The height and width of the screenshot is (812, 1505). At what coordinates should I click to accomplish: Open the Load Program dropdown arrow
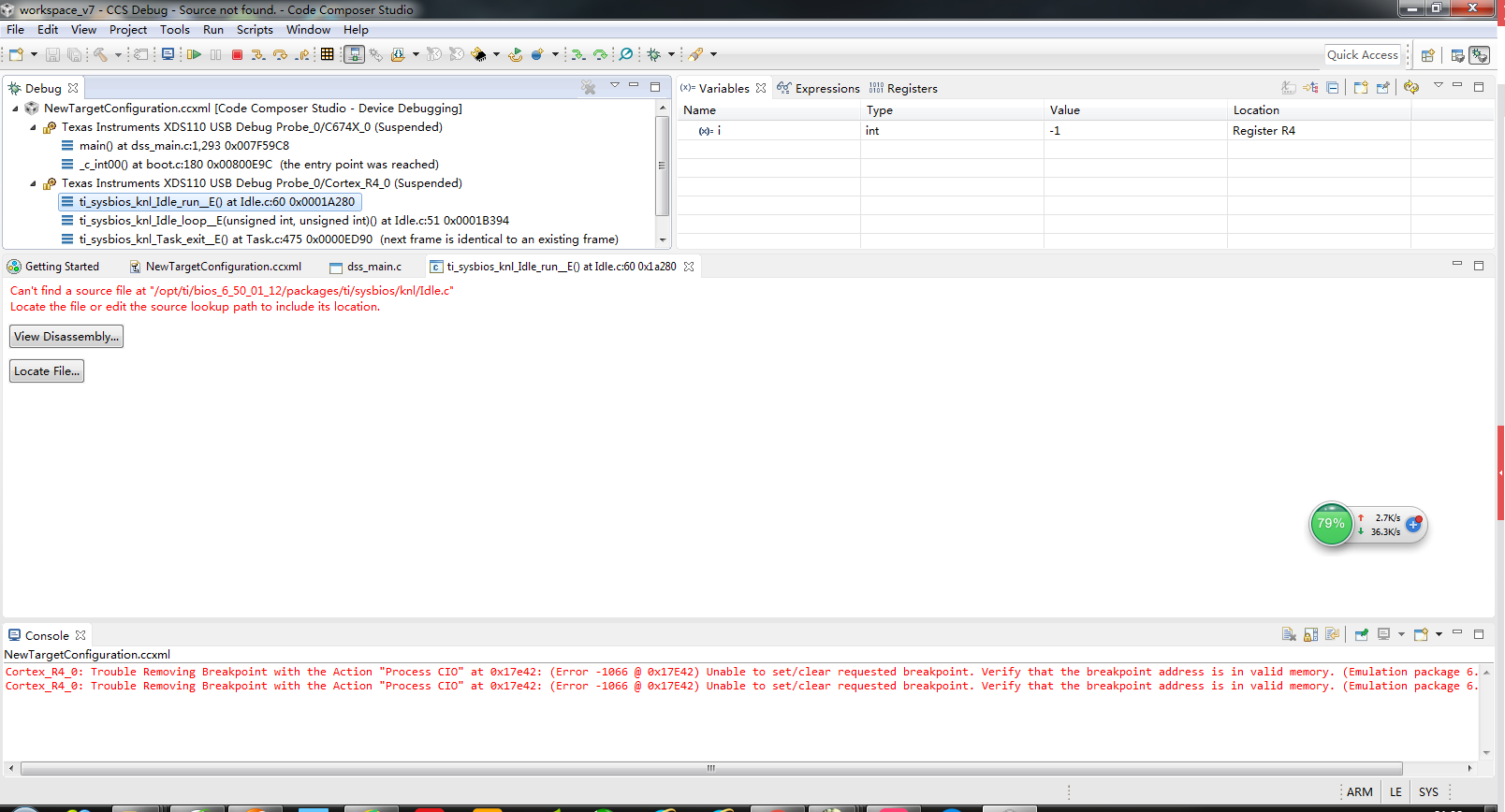click(416, 54)
